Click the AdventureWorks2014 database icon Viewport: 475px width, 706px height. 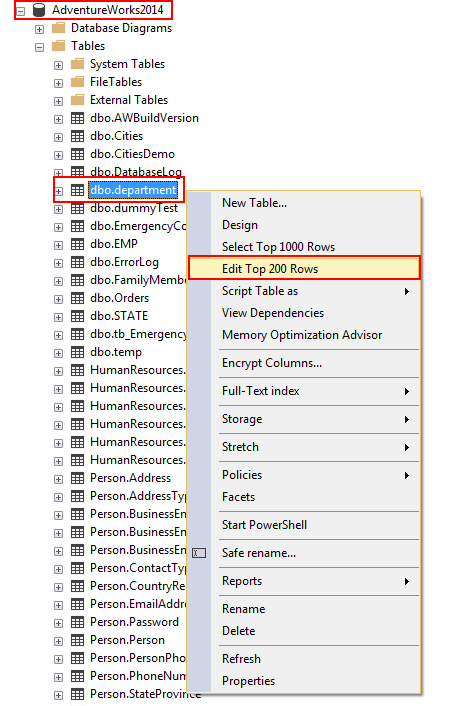click(x=39, y=10)
